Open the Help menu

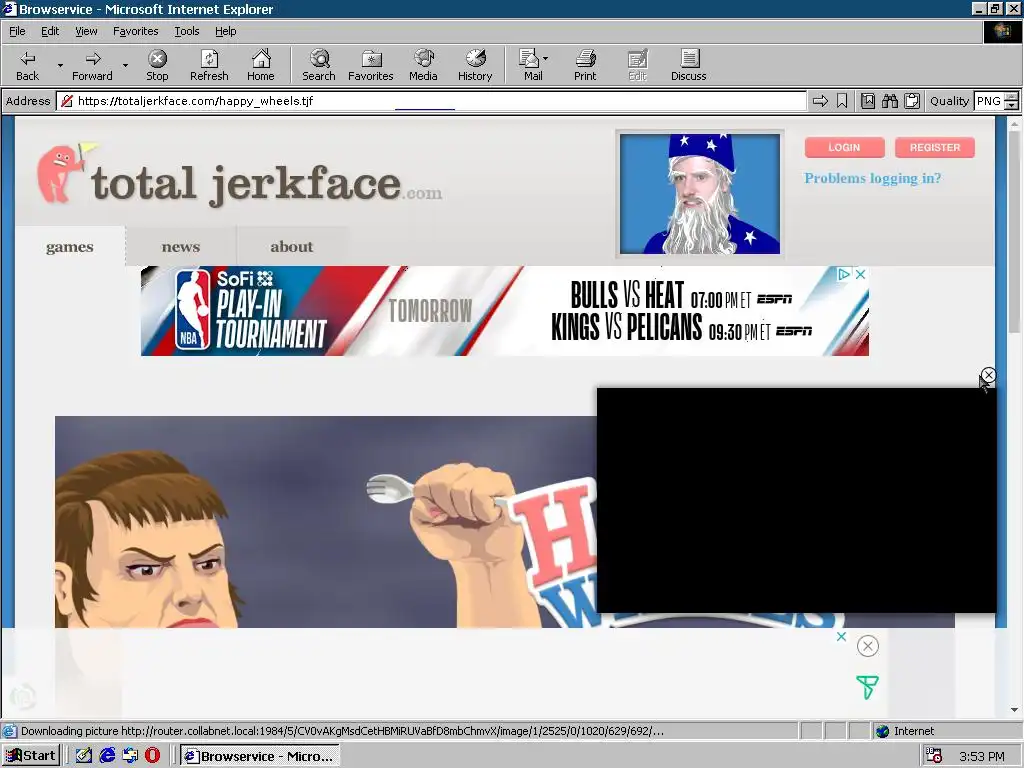click(225, 31)
